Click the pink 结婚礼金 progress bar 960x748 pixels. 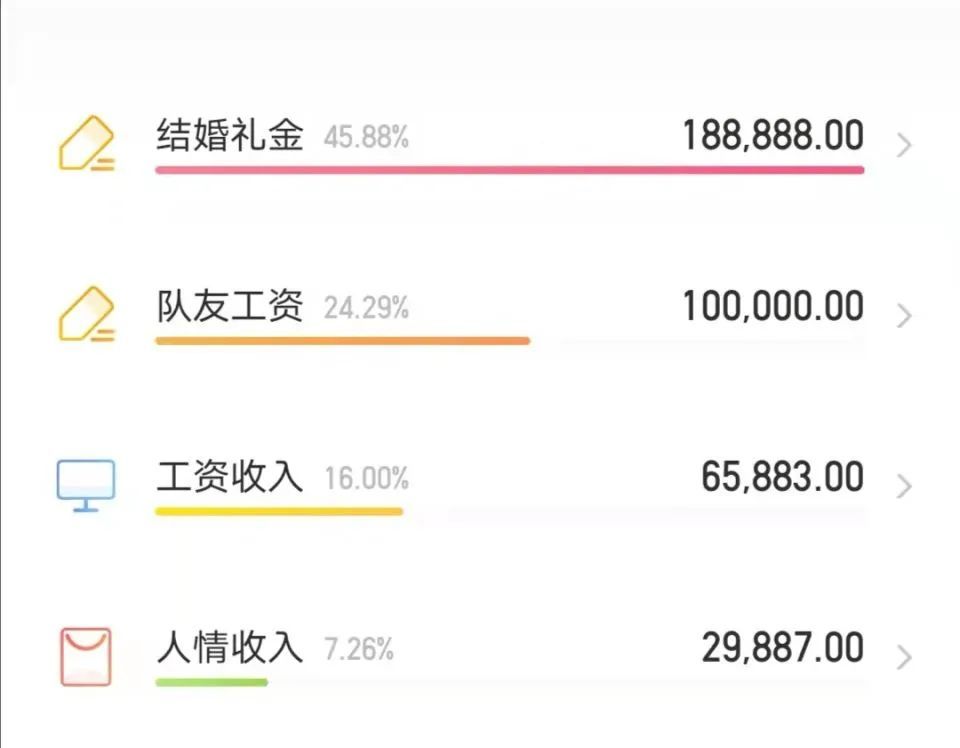509,170
